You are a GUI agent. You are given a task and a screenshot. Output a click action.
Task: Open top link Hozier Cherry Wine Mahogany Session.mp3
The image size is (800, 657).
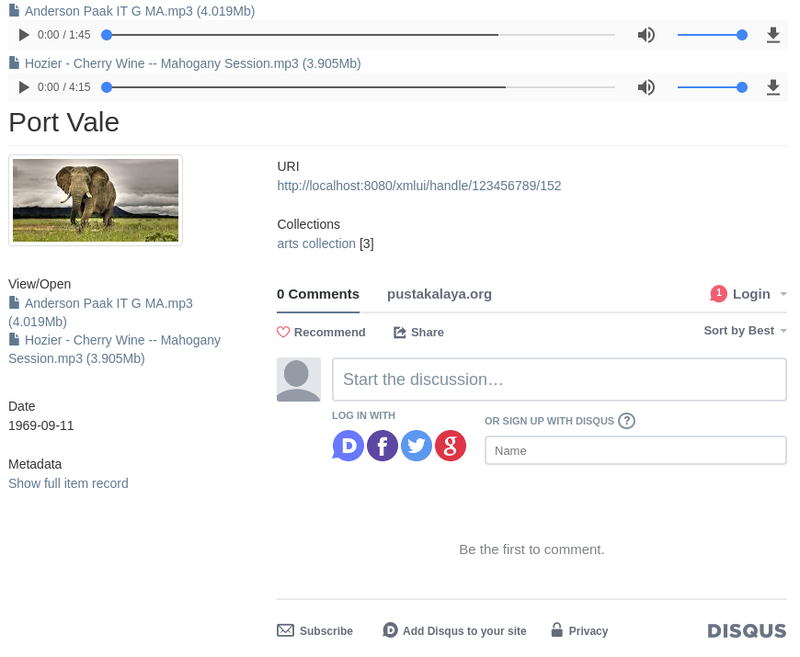pyautogui.click(x=193, y=63)
